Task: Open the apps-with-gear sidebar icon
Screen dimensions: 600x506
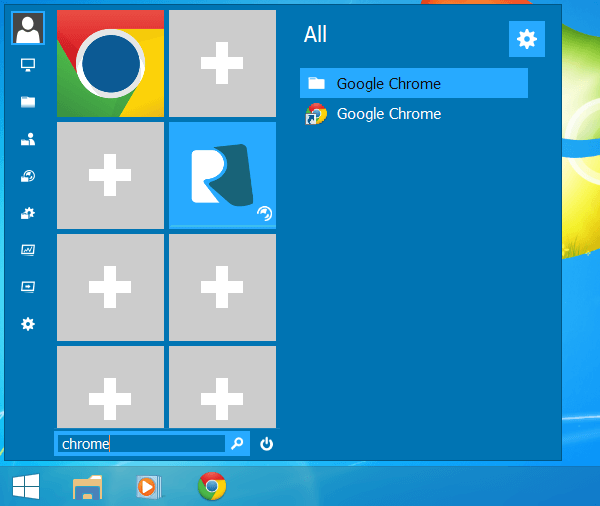Action: (x=28, y=213)
